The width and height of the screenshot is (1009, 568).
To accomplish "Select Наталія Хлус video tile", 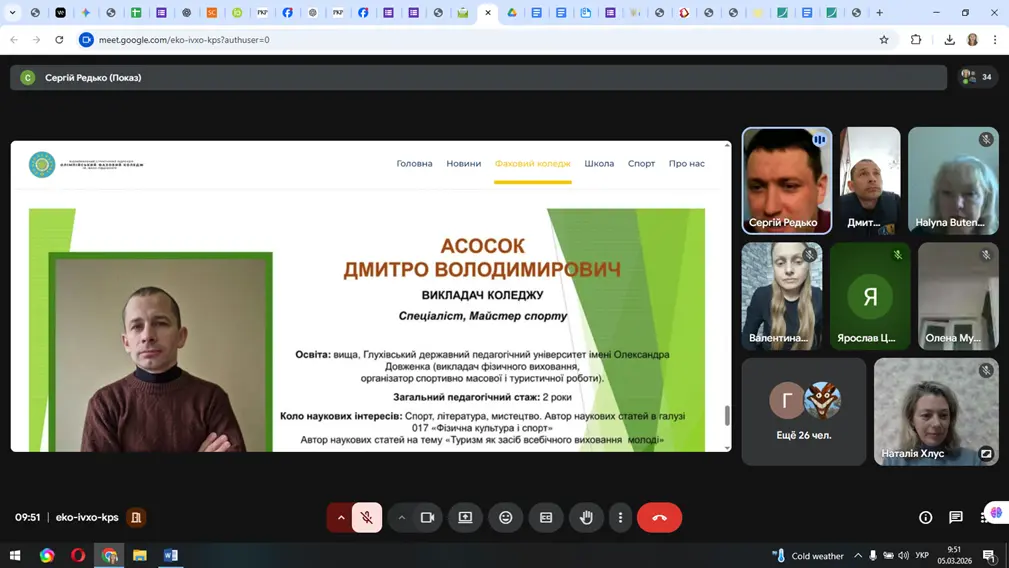I will 936,412.
